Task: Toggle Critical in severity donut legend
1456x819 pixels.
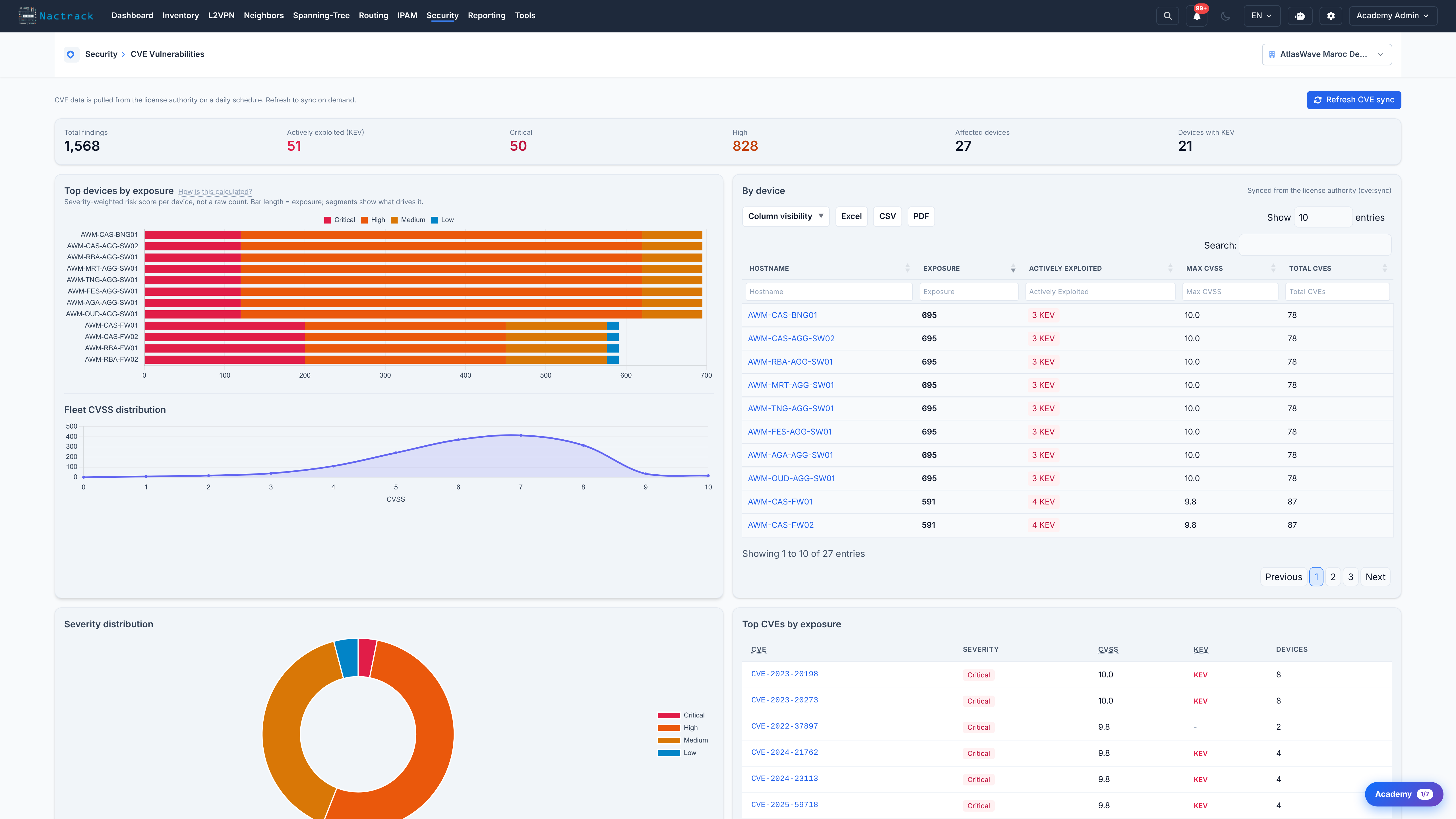Action: (x=681, y=715)
